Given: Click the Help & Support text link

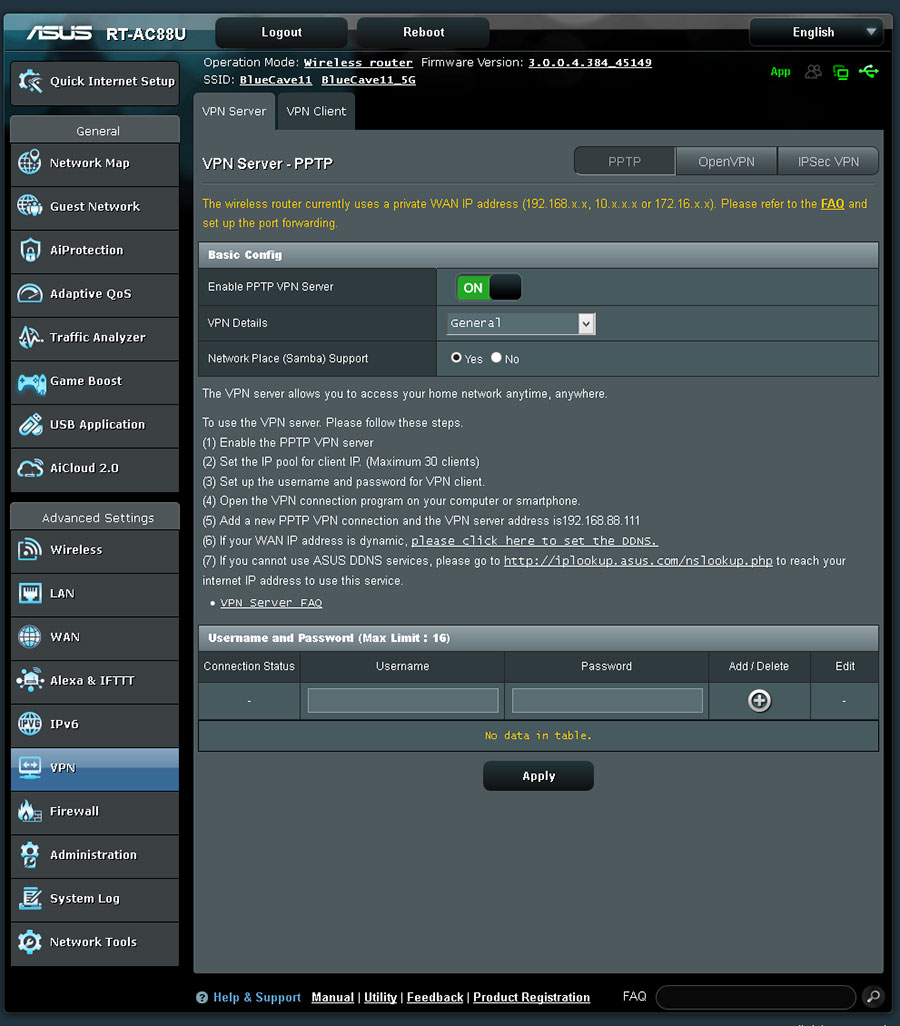Looking at the screenshot, I should pyautogui.click(x=257, y=997).
